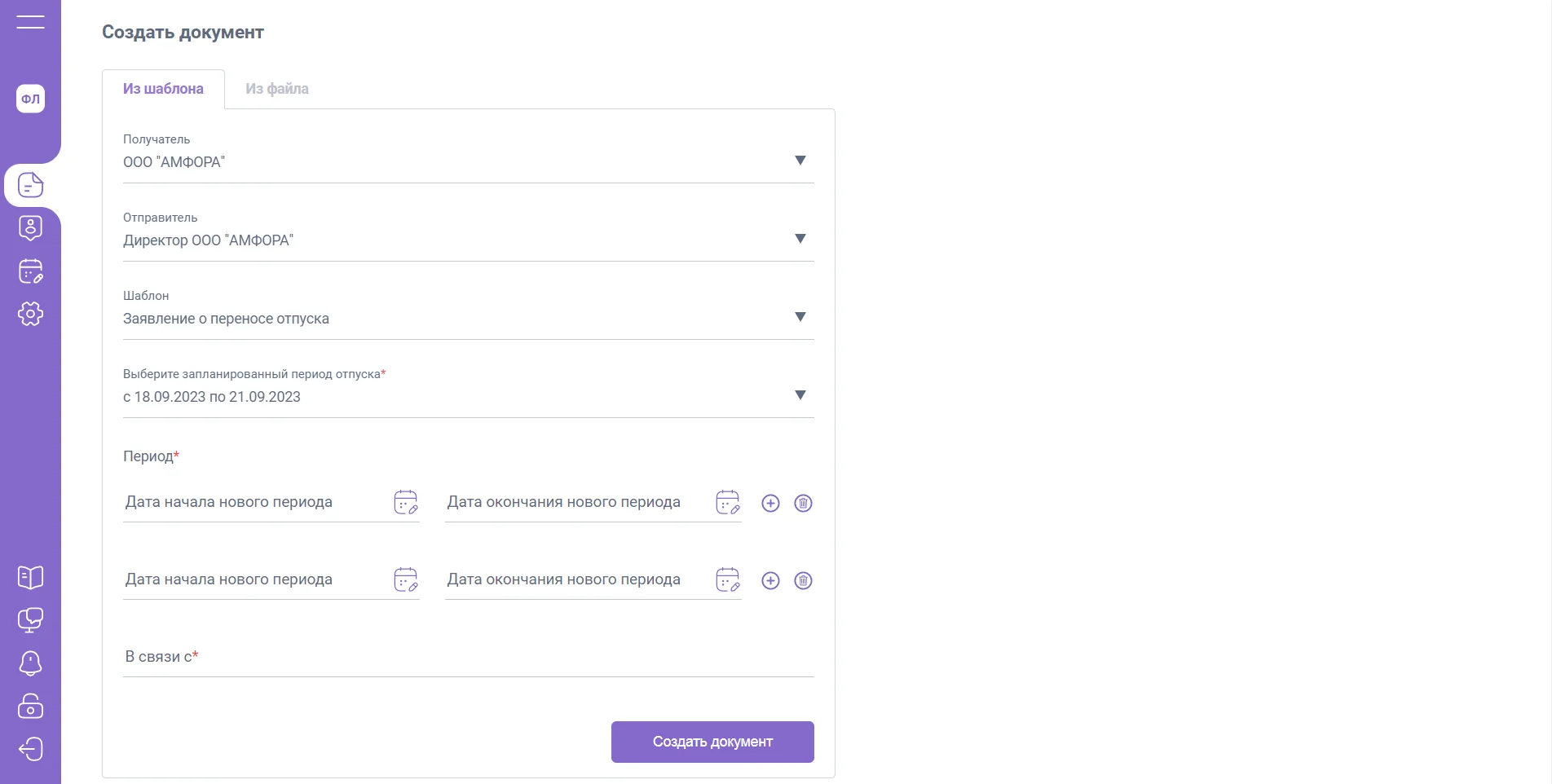
Task: Expand the Шаблон dropdown
Action: coord(800,317)
